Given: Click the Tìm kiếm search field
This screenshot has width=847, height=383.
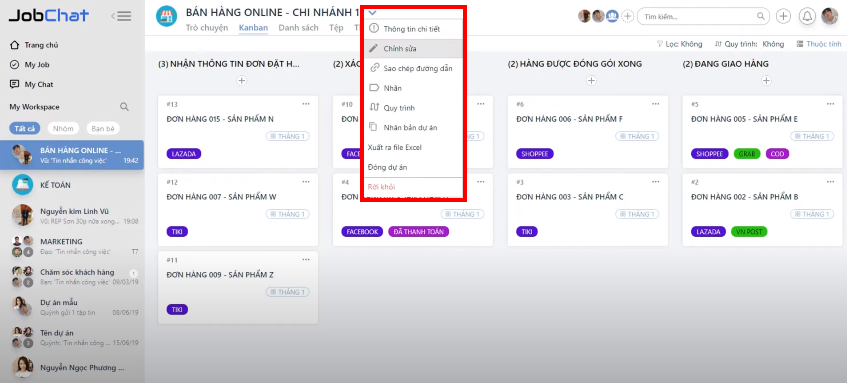Looking at the screenshot, I should [x=703, y=16].
